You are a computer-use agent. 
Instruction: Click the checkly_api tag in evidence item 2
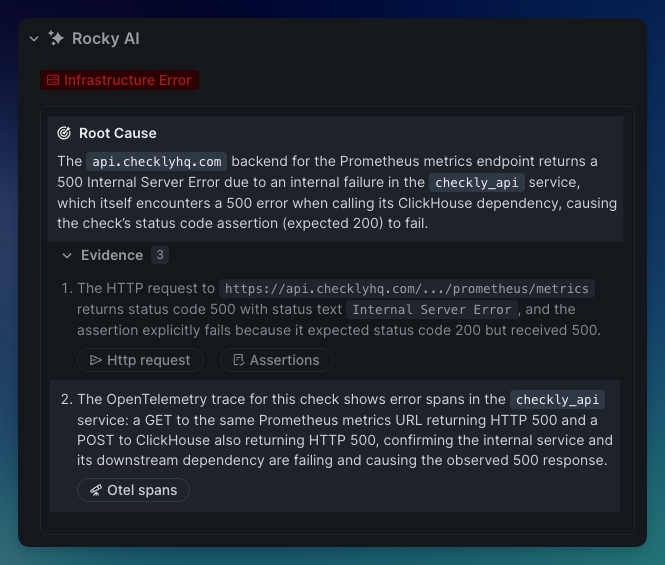coord(557,400)
